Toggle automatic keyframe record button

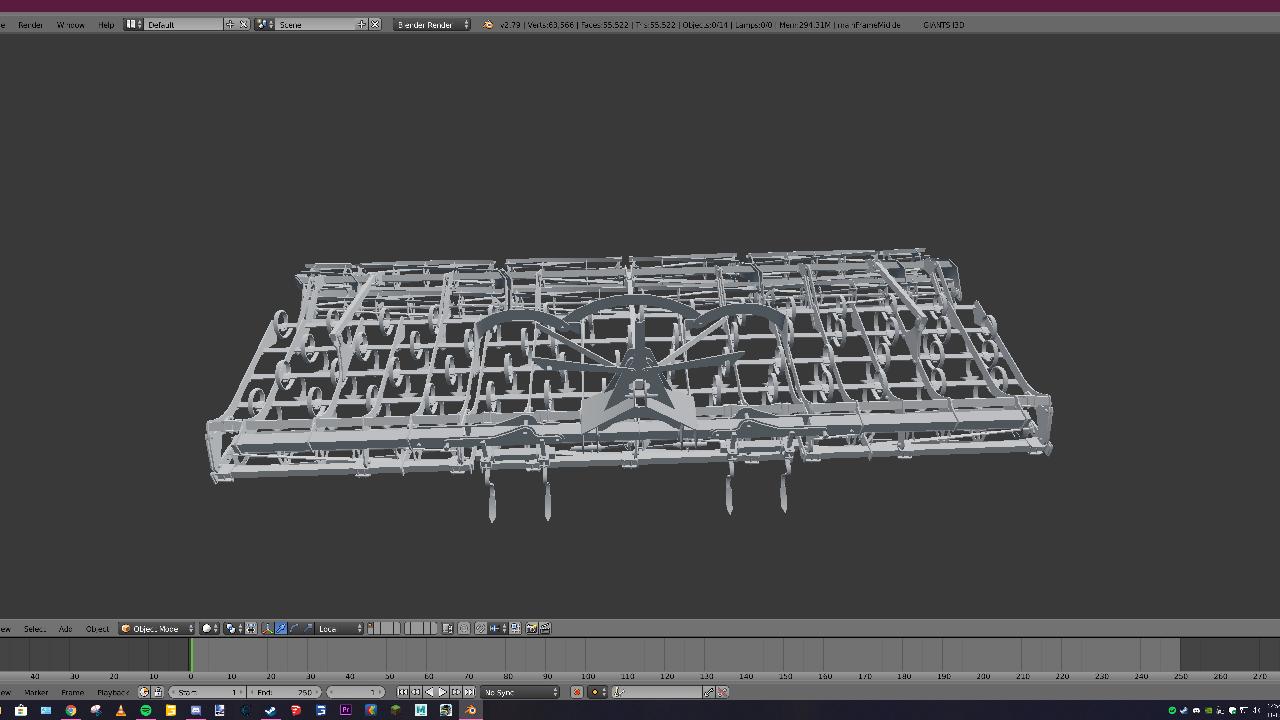coord(577,692)
